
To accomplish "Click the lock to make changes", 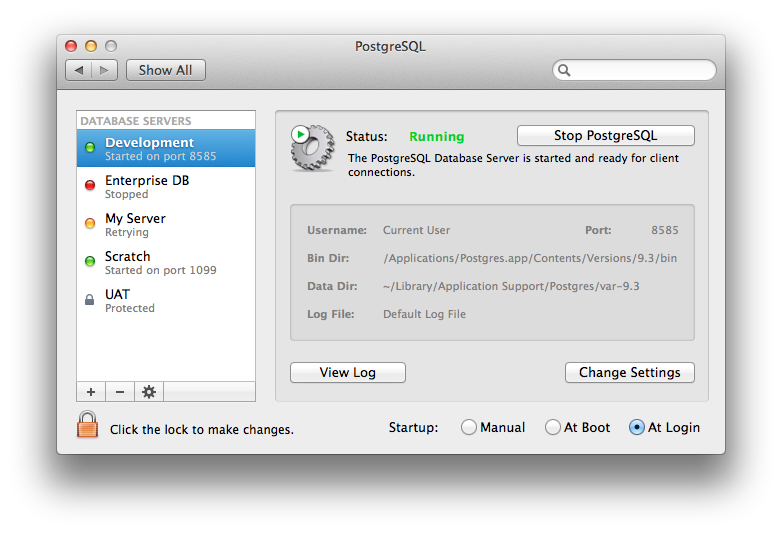I will click(x=87, y=424).
